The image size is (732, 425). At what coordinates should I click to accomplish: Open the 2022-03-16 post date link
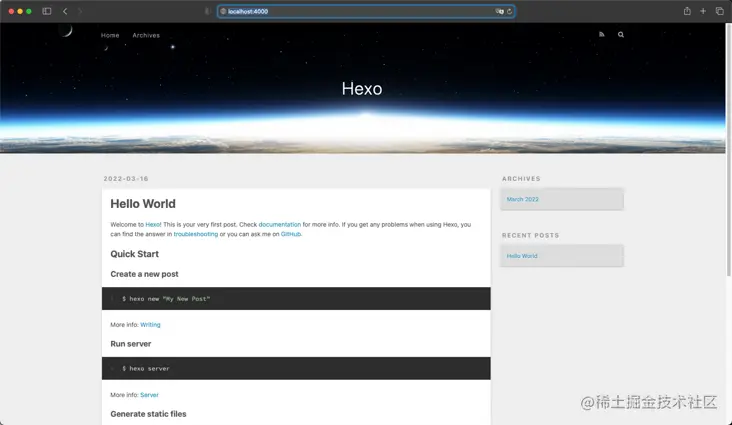[126, 178]
